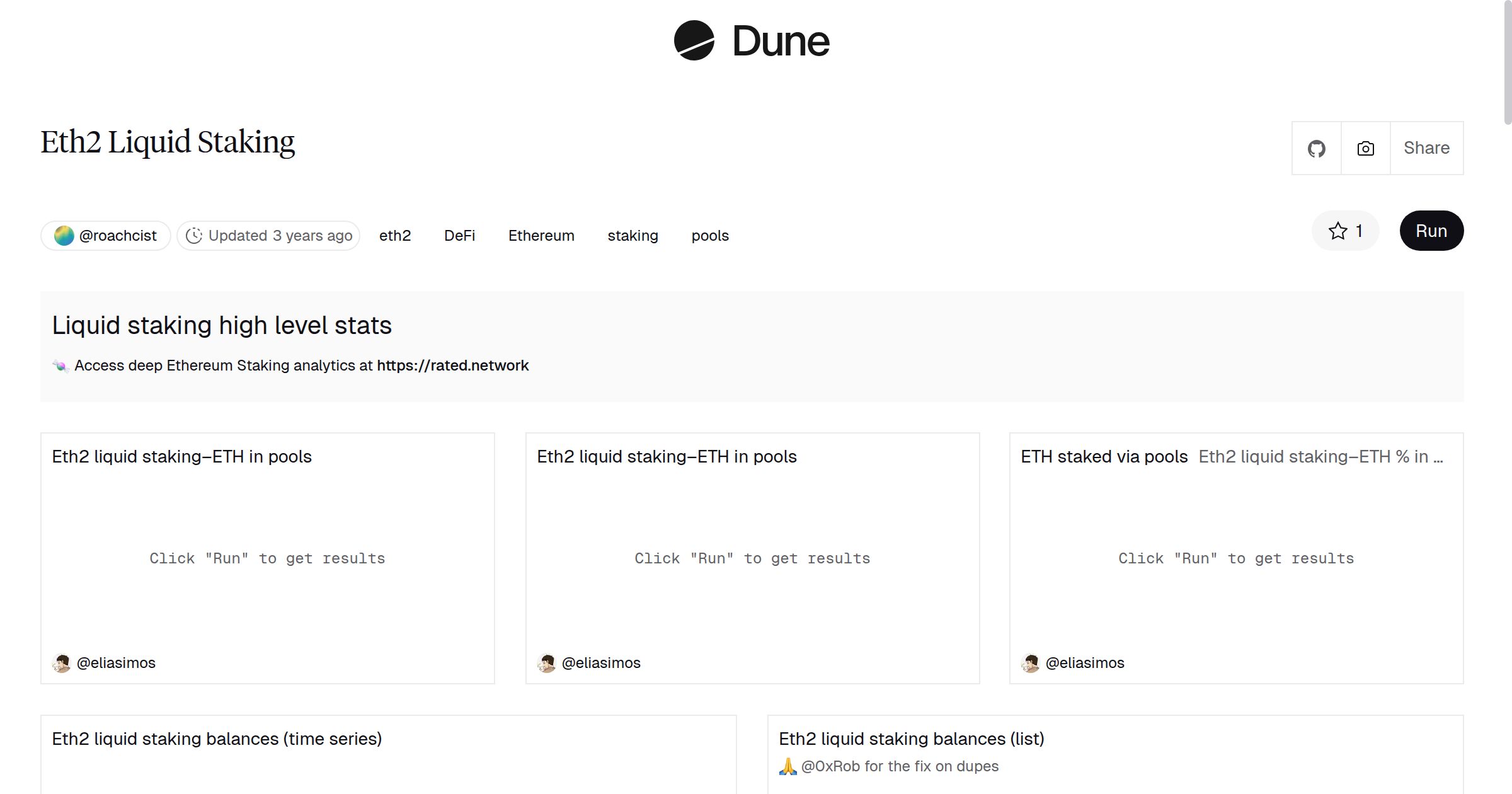The width and height of the screenshot is (1512, 794).
Task: Click @roachcist's avatar image
Action: pos(64,234)
